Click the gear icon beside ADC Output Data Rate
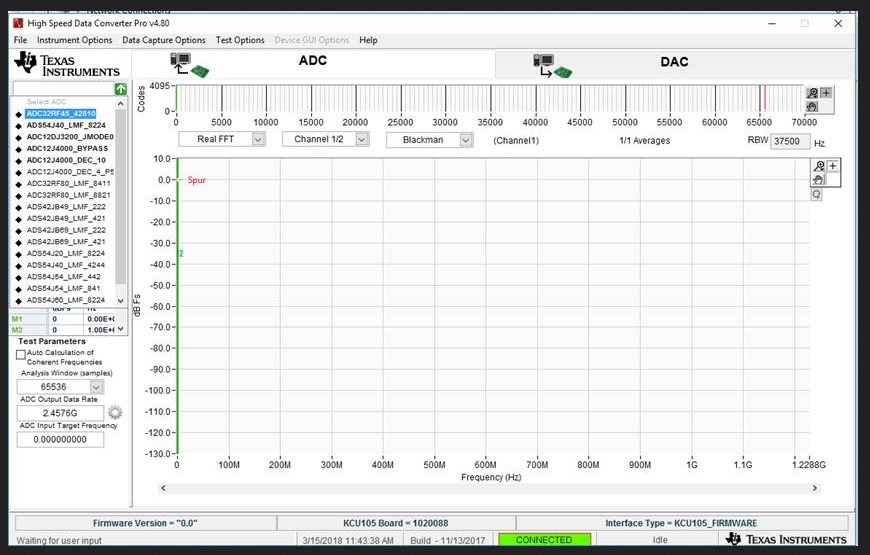Screen dimensions: 870x555 tap(115, 412)
